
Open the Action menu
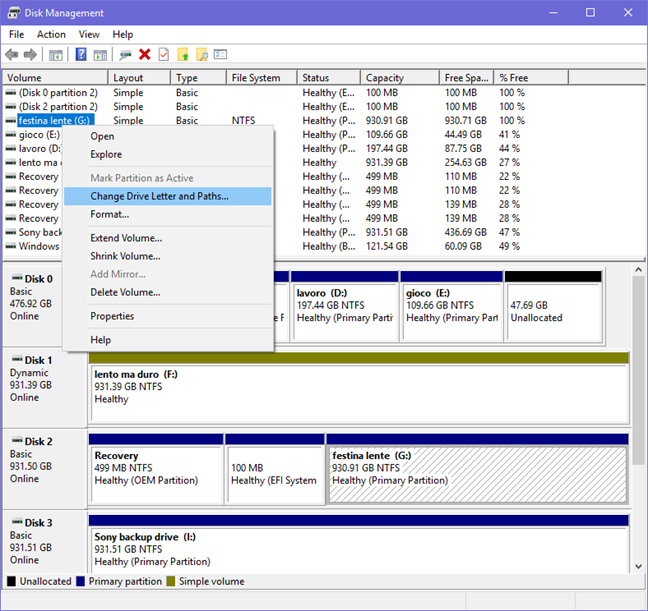[51, 34]
